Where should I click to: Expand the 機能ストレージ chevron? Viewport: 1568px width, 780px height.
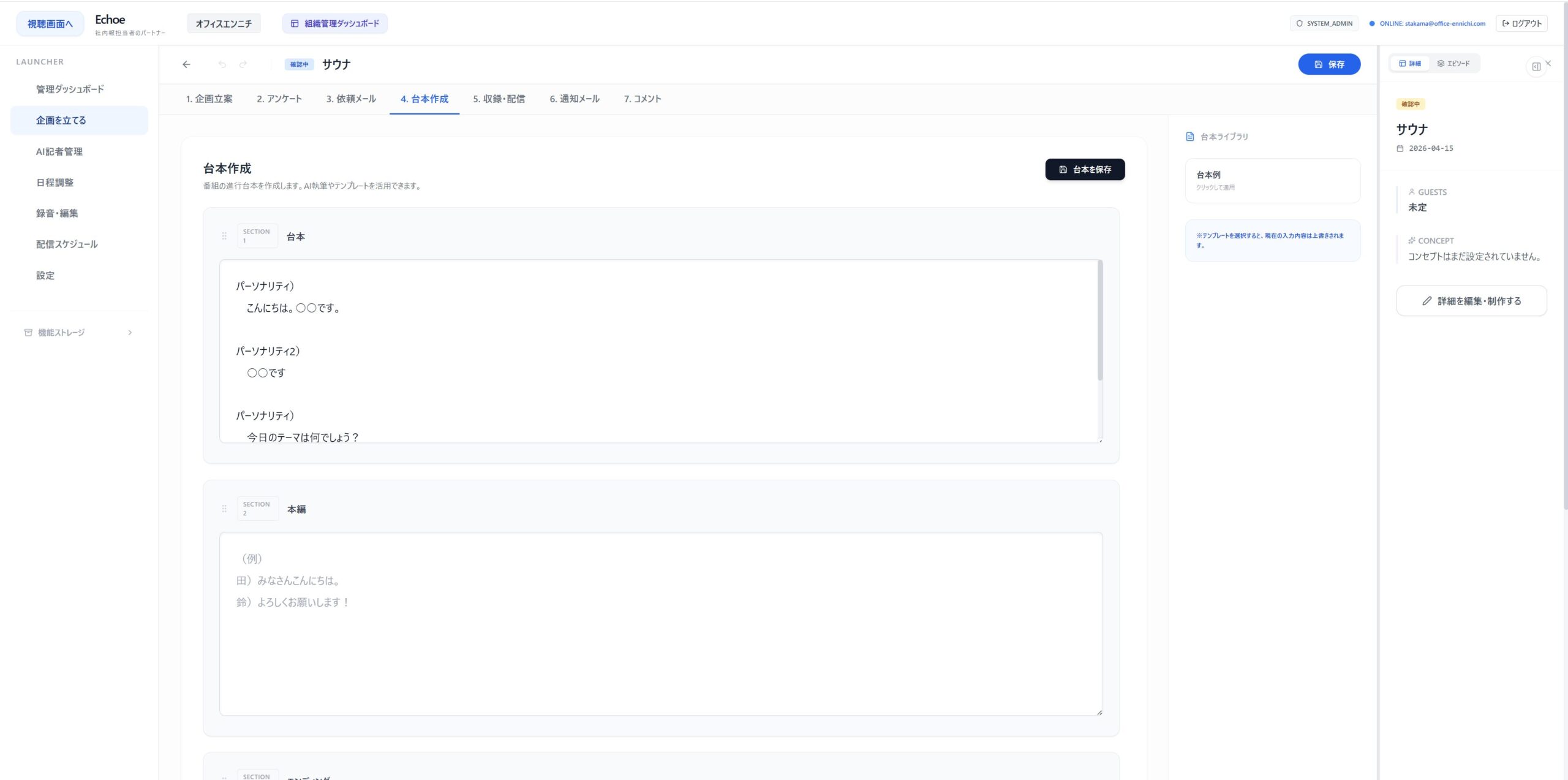pyautogui.click(x=130, y=333)
